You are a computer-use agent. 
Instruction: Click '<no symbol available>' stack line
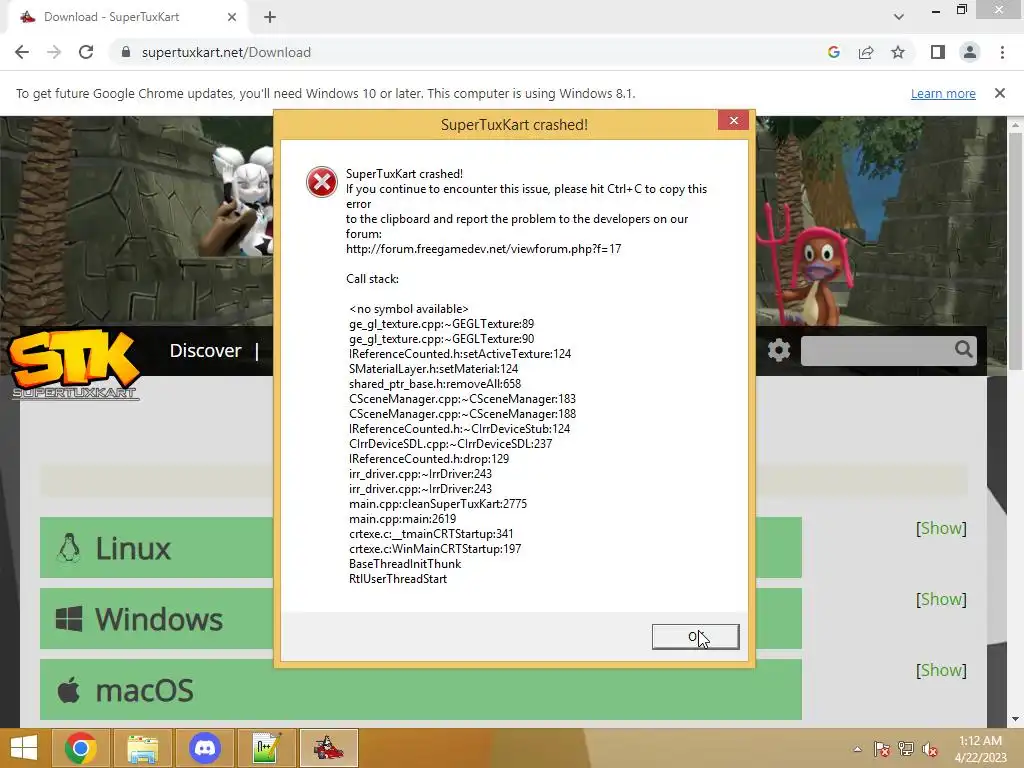[409, 309]
